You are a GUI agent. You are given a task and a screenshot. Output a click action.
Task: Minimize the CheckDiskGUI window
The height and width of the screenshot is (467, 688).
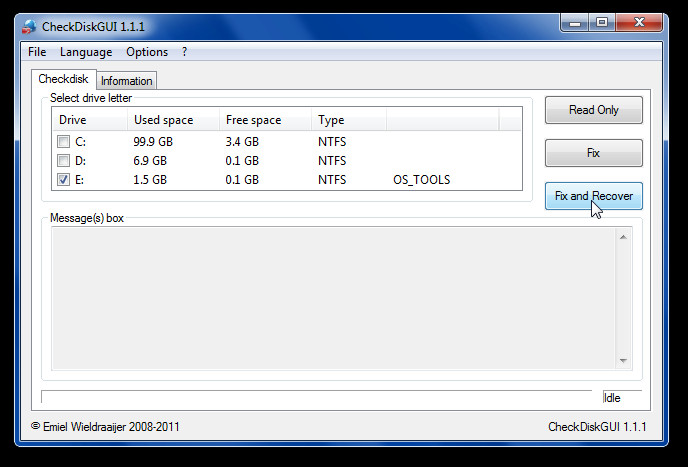[575, 23]
